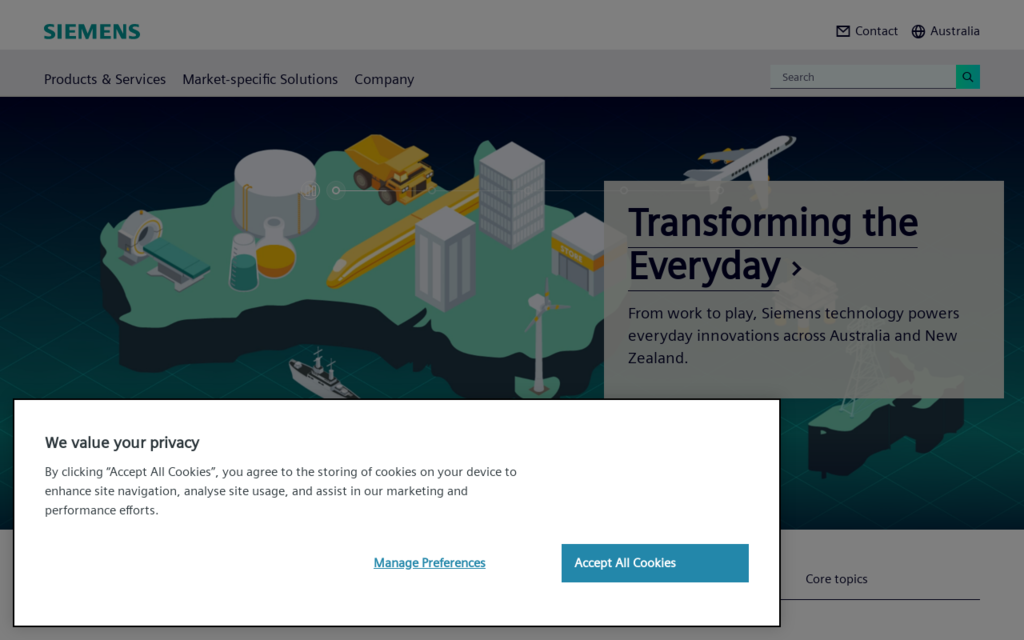The width and height of the screenshot is (1024, 640).
Task: Expand the Company menu
Action: click(384, 79)
